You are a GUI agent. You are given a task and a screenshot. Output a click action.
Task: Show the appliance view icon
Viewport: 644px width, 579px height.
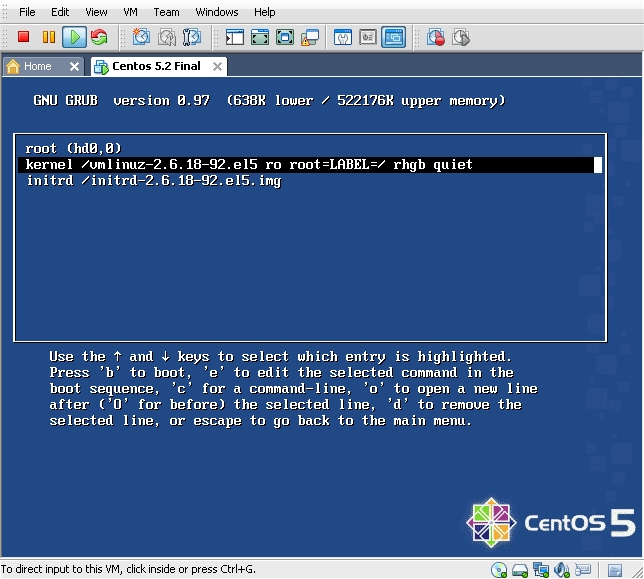pyautogui.click(x=368, y=37)
